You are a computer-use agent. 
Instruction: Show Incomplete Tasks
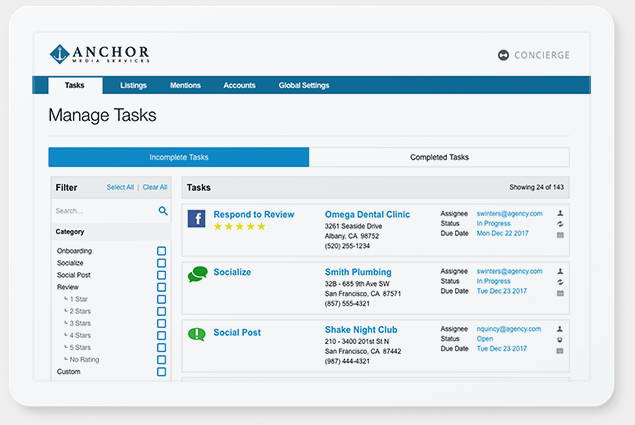pyautogui.click(x=179, y=157)
